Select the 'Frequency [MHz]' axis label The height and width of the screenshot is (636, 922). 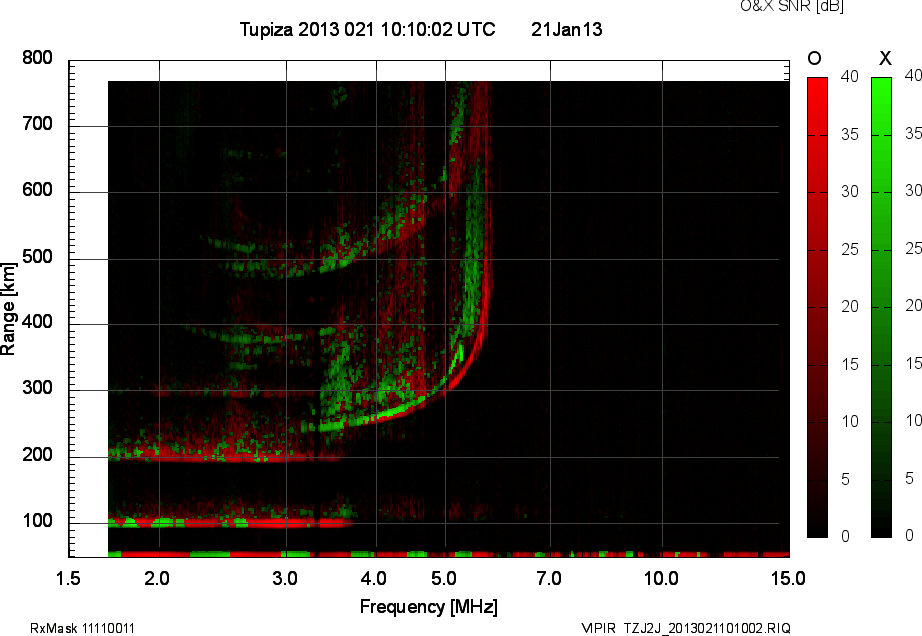click(x=429, y=607)
